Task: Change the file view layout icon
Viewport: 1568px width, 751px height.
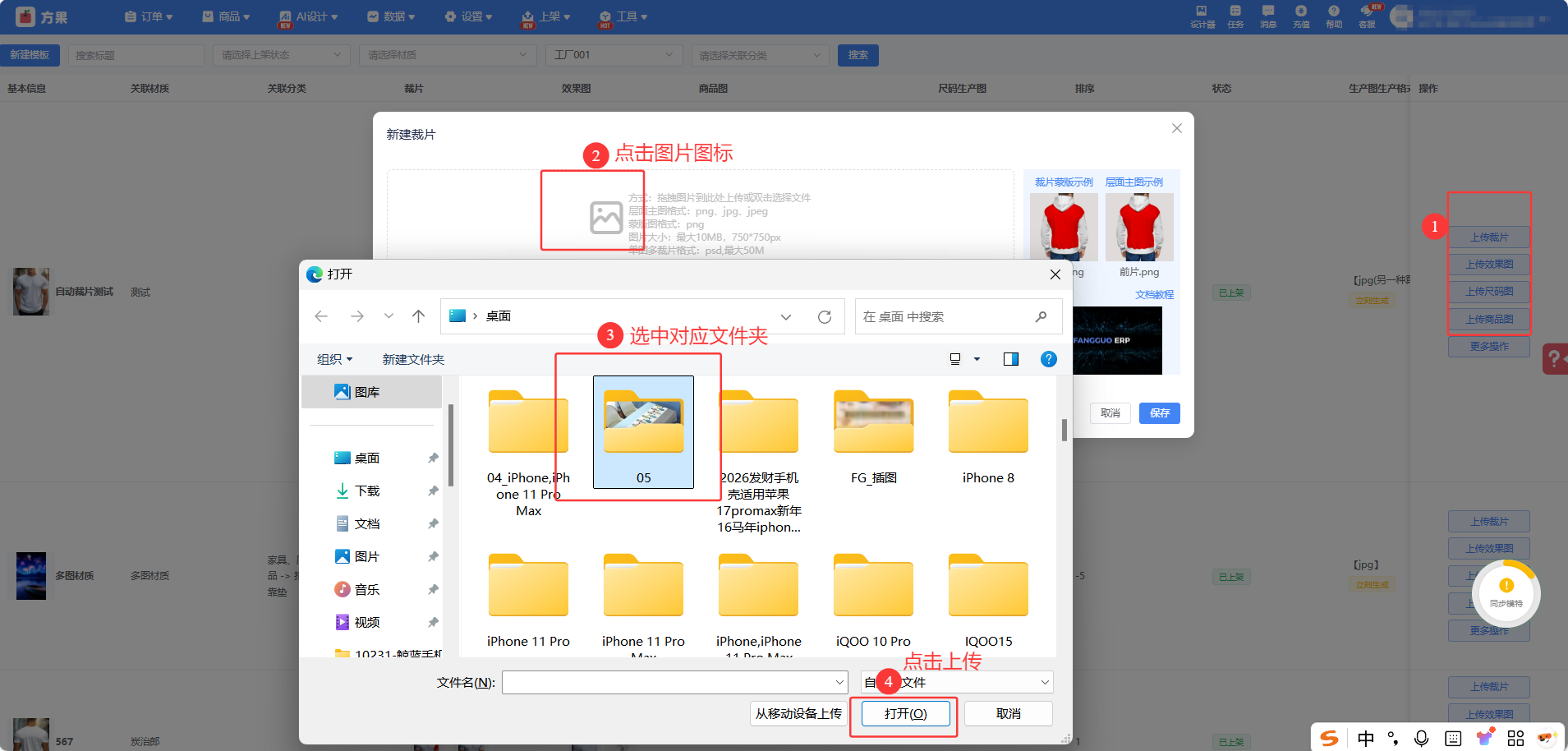Action: pos(955,359)
